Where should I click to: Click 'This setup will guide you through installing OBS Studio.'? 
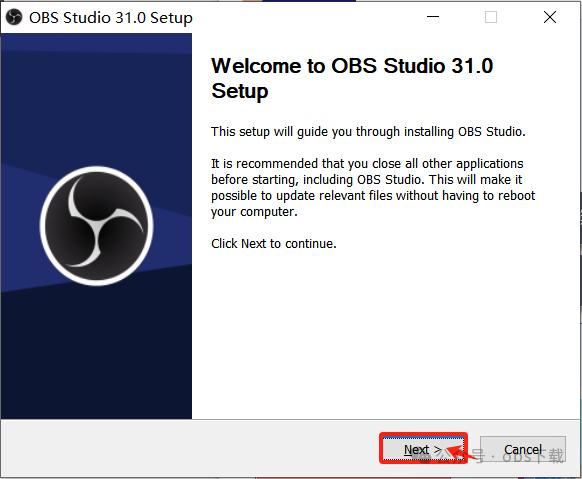(368, 132)
